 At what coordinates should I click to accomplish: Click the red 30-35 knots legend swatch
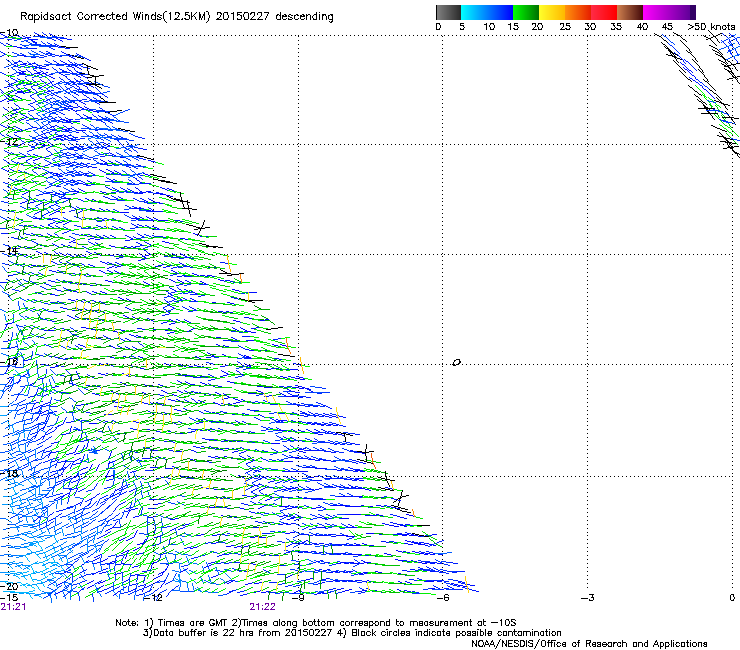[x=604, y=12]
